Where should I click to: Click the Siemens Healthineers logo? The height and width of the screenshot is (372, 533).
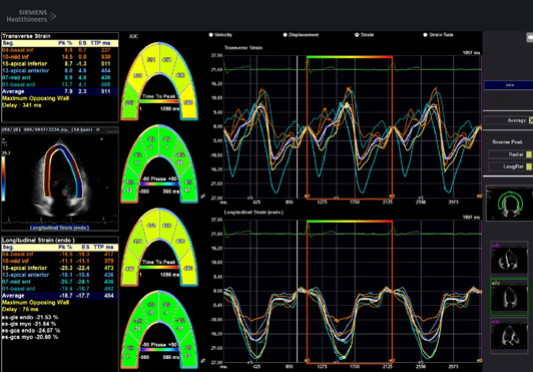pyautogui.click(x=31, y=16)
